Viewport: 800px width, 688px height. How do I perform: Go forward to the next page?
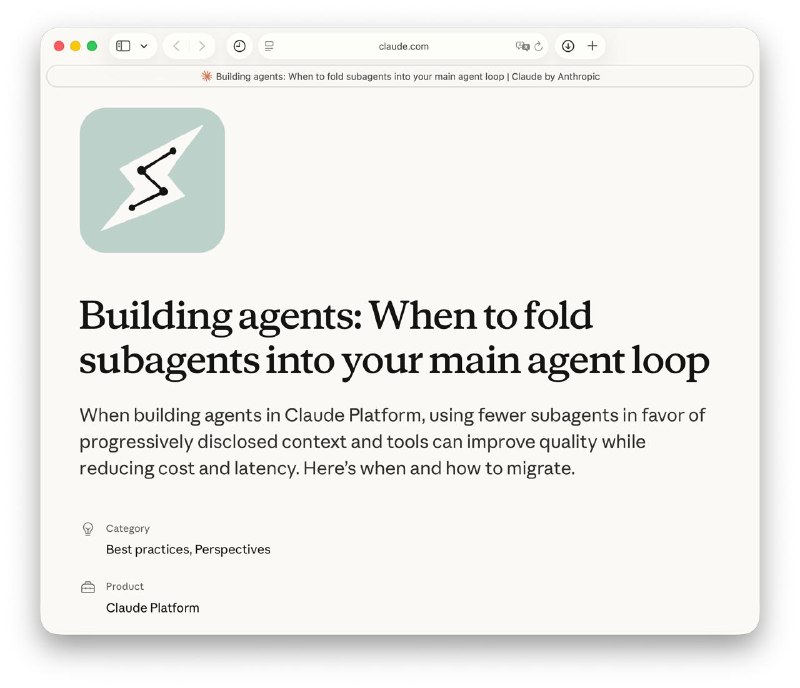pos(202,46)
